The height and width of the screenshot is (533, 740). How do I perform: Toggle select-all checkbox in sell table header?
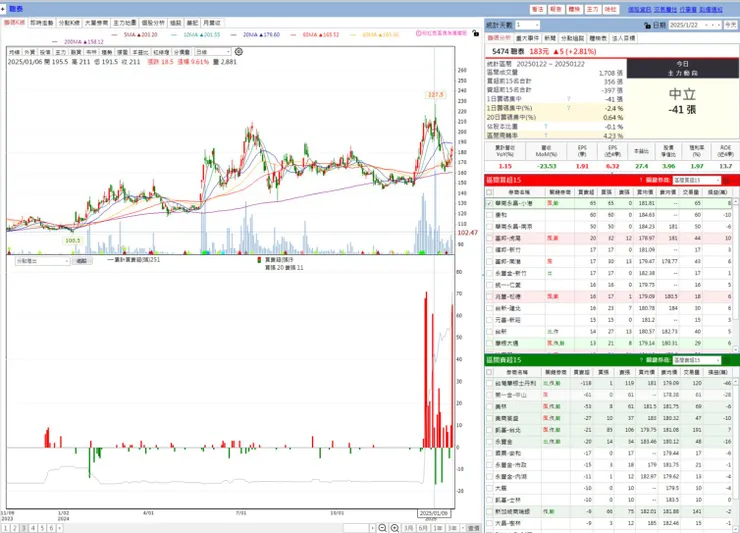coord(489,372)
